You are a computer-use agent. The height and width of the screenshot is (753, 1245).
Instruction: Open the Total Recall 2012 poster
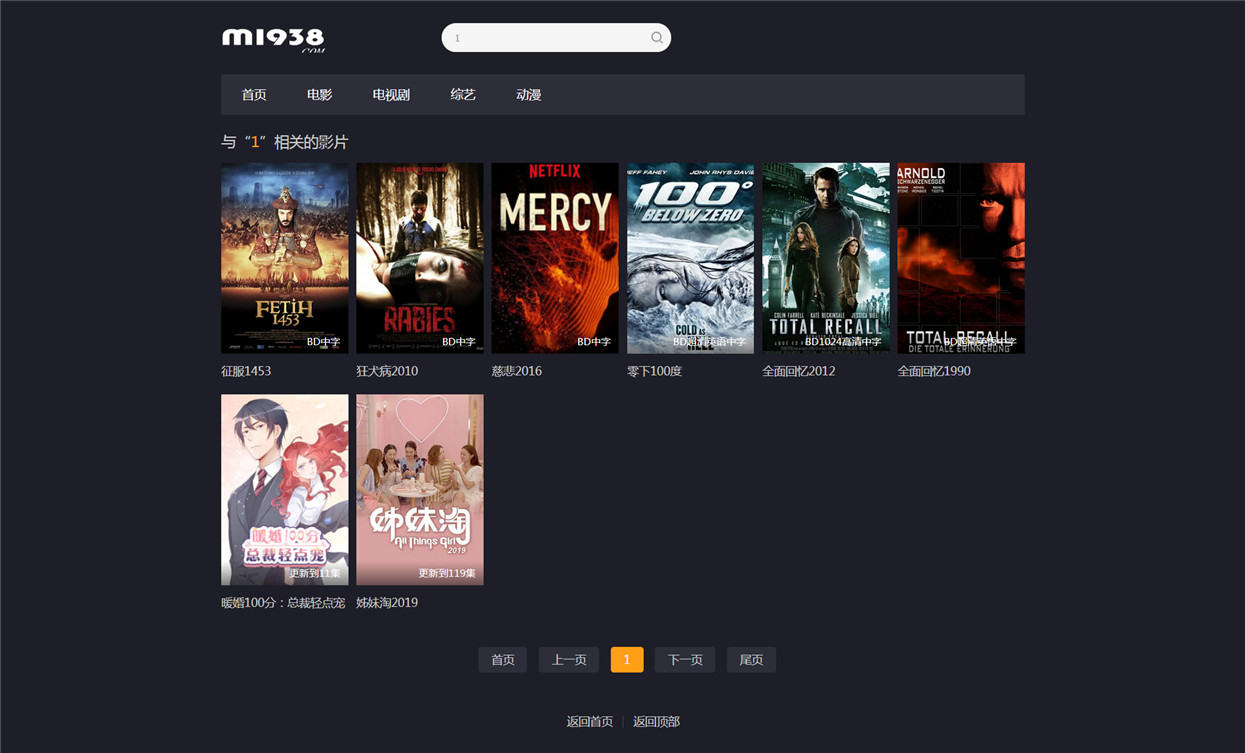[x=826, y=258]
